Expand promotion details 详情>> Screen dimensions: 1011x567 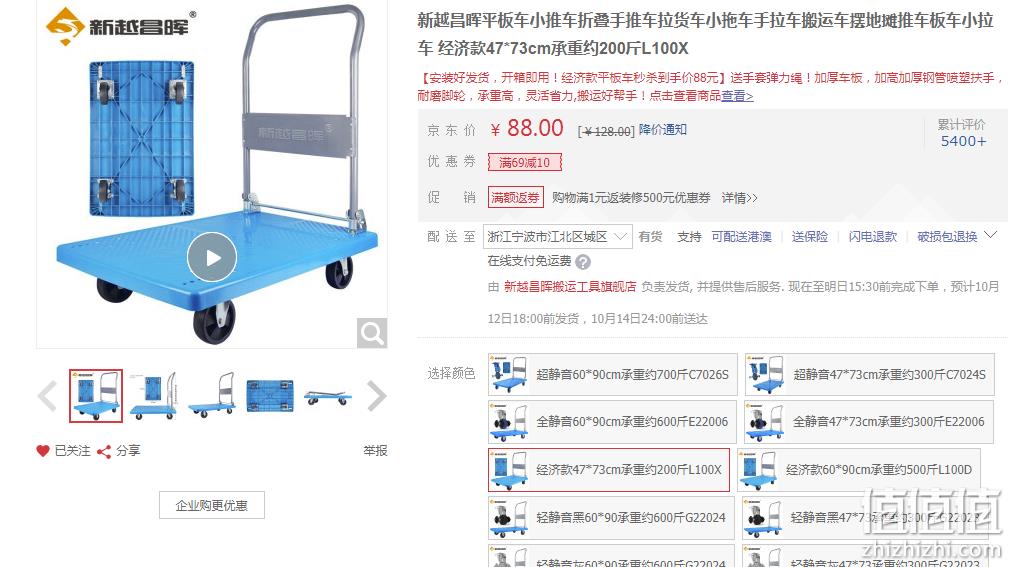point(740,198)
